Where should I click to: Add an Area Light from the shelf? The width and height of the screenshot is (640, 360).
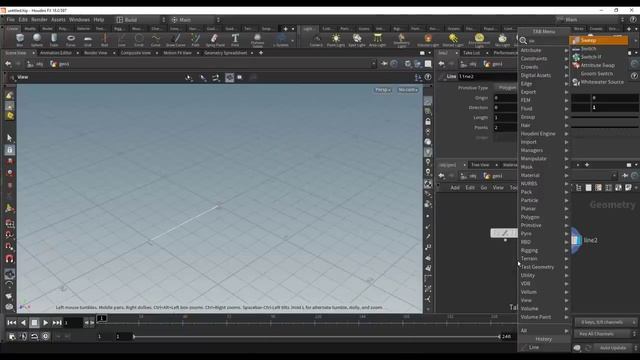pos(378,40)
